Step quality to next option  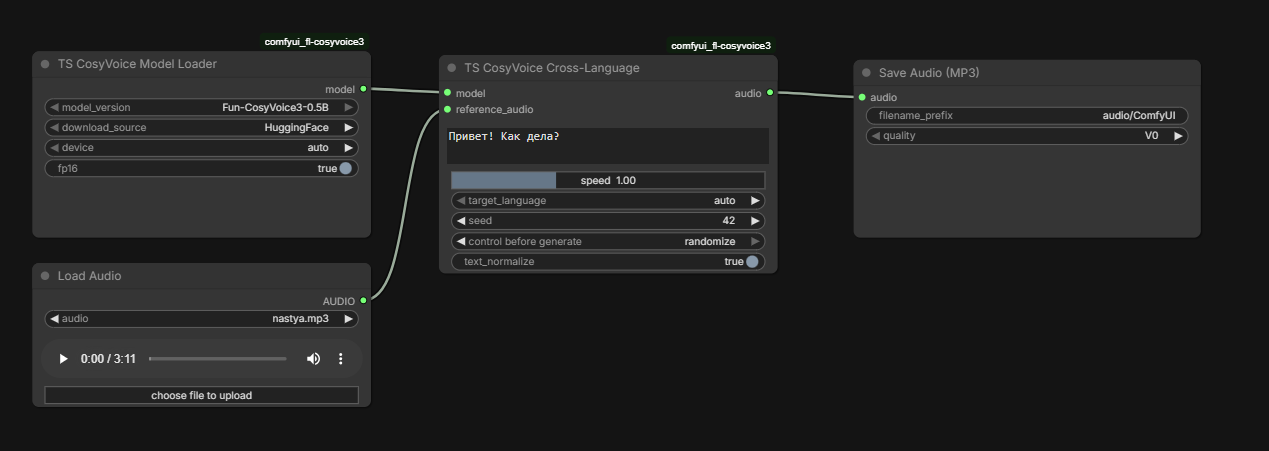[1179, 135]
